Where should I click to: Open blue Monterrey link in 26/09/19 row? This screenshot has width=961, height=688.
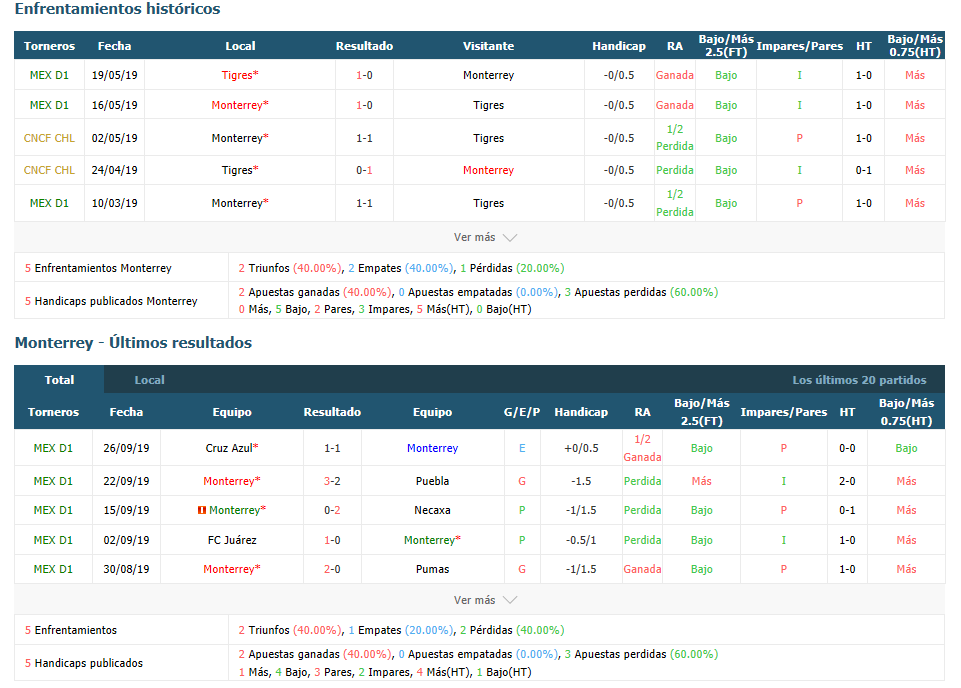coord(432,448)
